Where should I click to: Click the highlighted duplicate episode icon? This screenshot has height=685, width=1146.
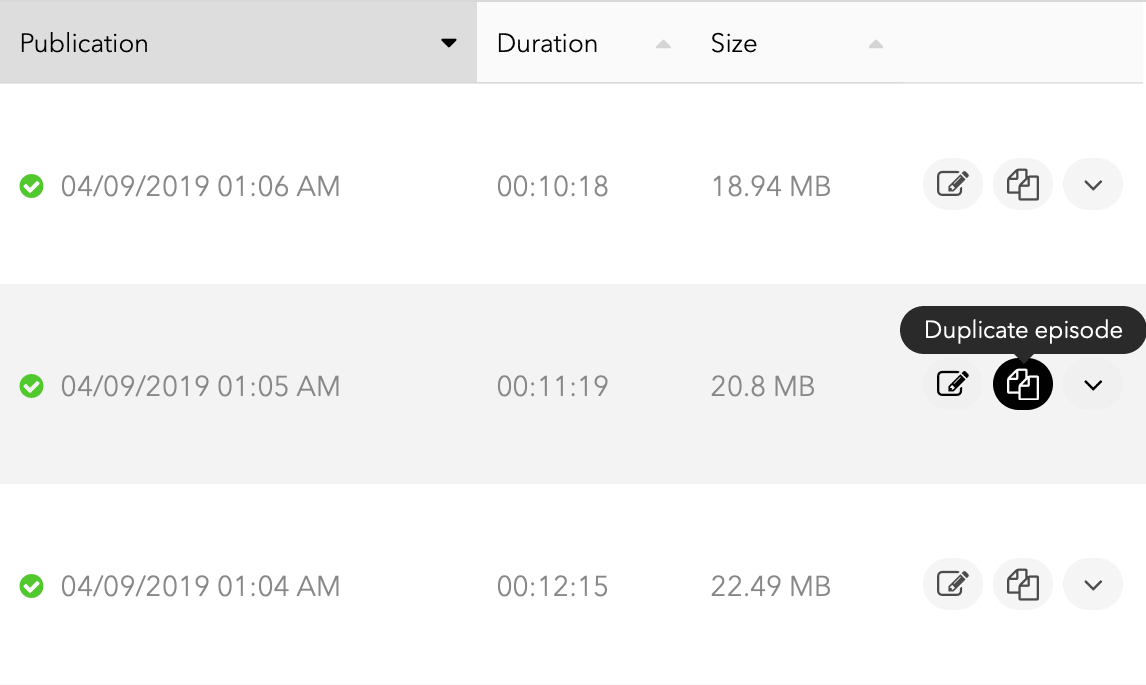(1022, 384)
